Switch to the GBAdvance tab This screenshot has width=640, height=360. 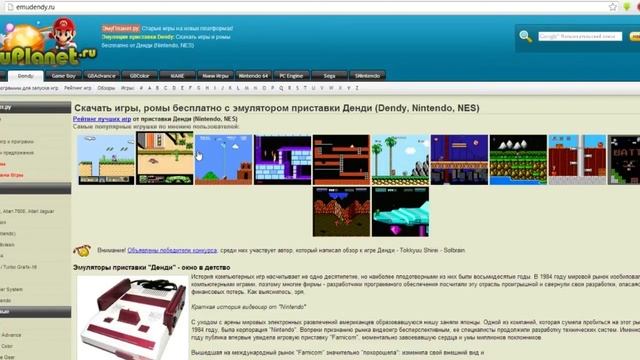101,76
